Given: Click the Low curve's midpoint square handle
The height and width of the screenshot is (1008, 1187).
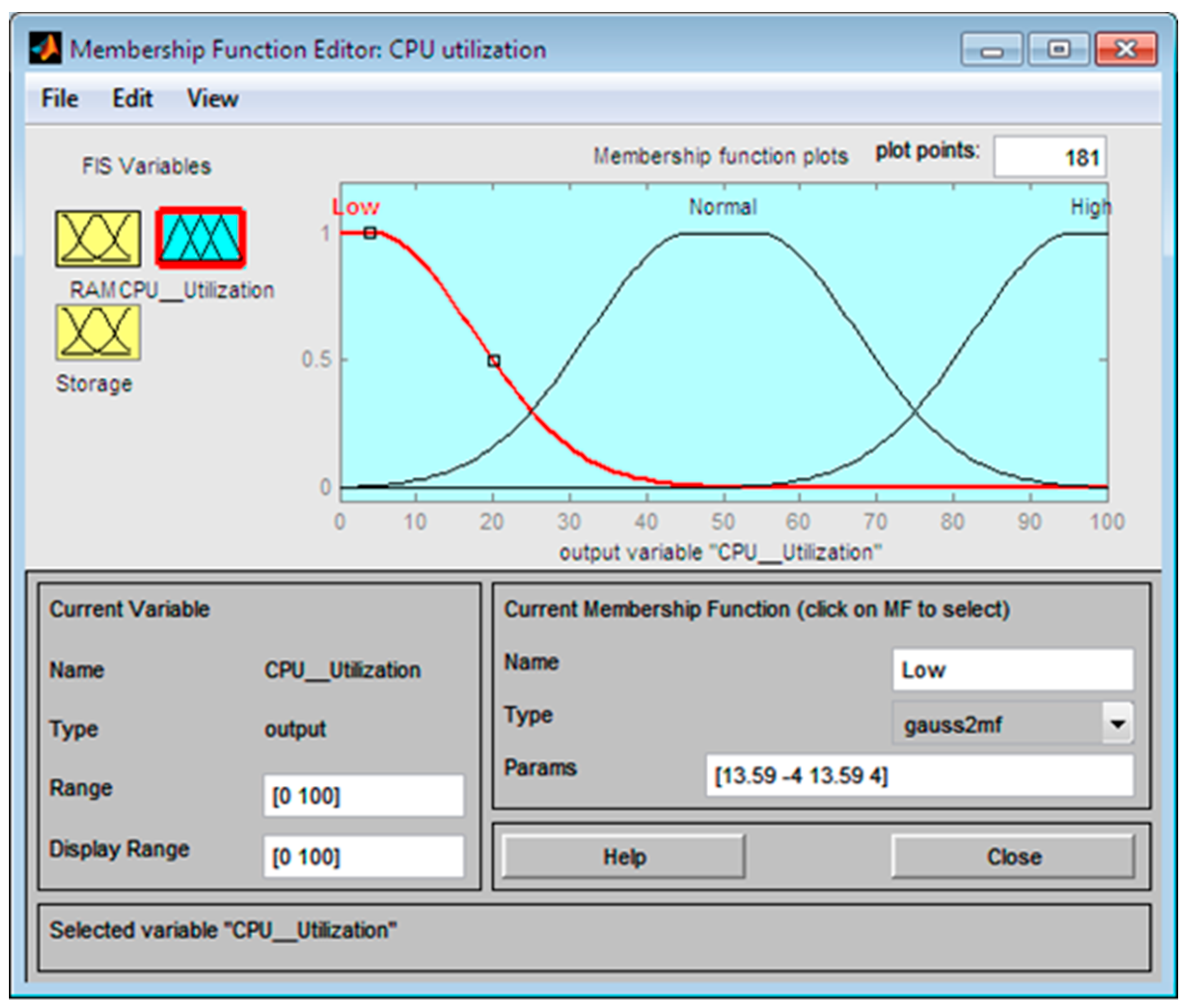Looking at the screenshot, I should pos(494,361).
